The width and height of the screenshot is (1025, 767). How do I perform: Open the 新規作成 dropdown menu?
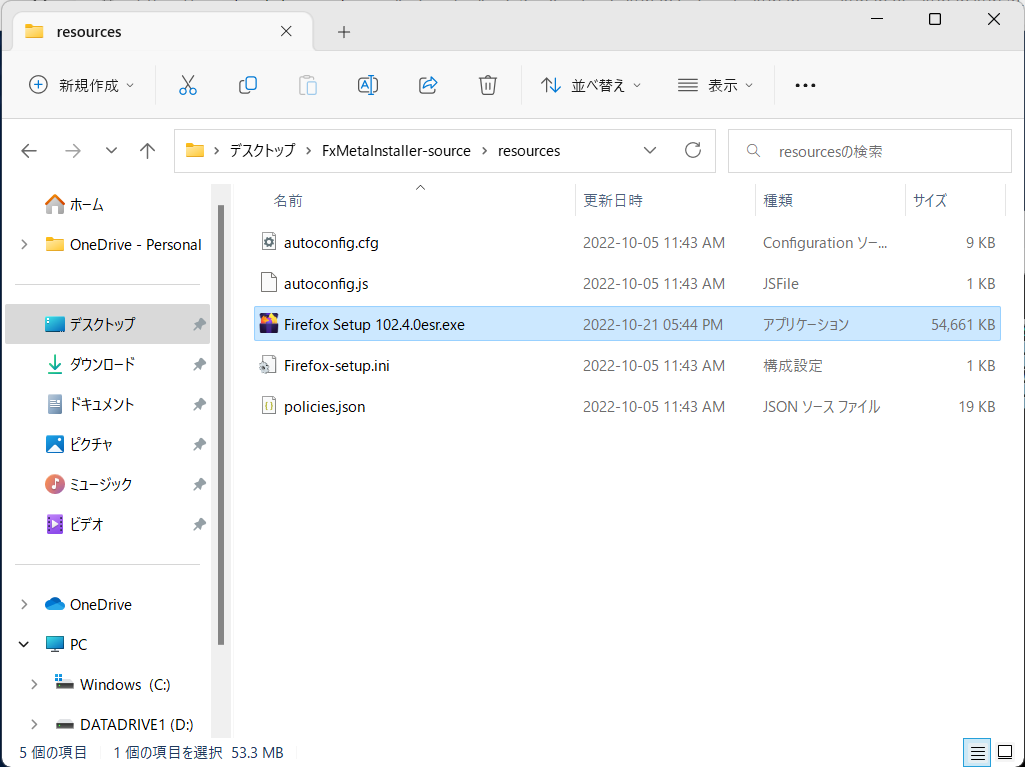[x=82, y=85]
